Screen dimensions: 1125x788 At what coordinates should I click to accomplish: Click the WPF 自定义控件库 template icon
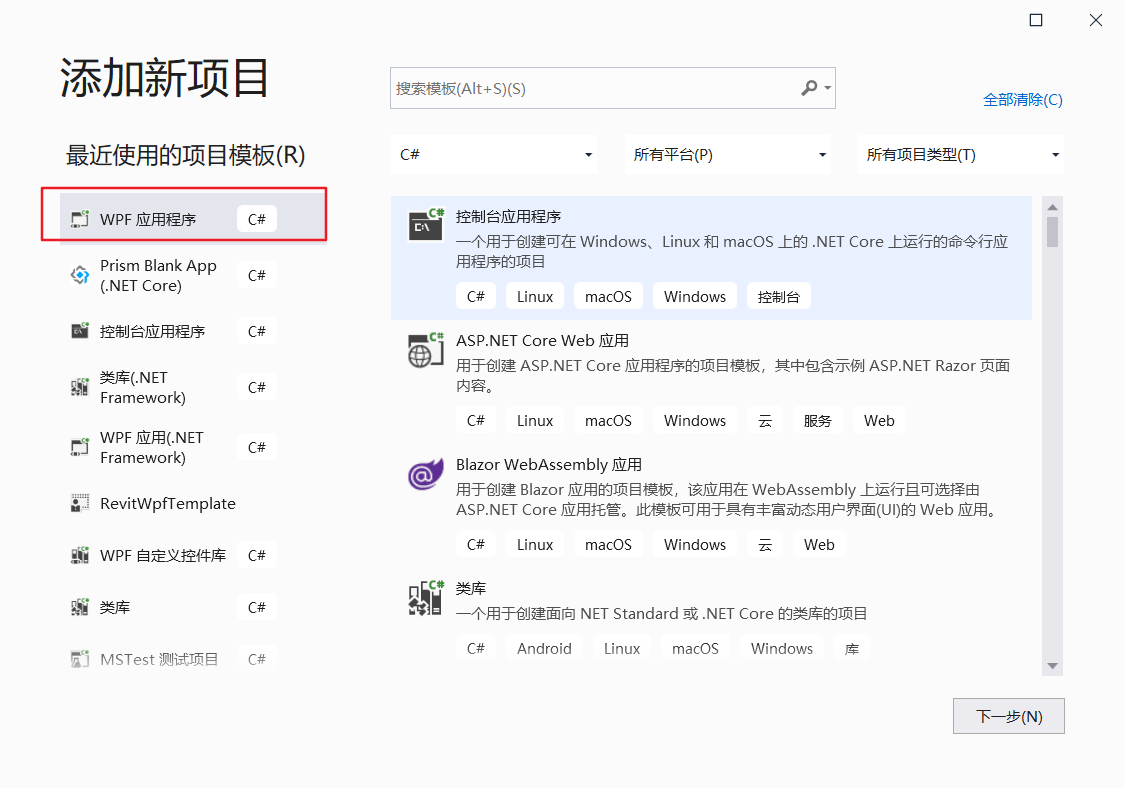coord(80,555)
